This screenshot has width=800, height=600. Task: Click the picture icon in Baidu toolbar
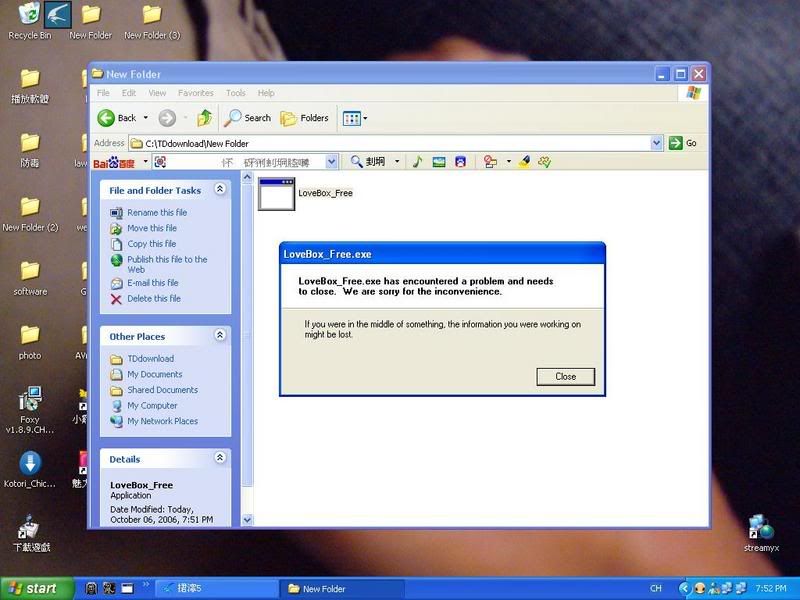pyautogui.click(x=439, y=162)
